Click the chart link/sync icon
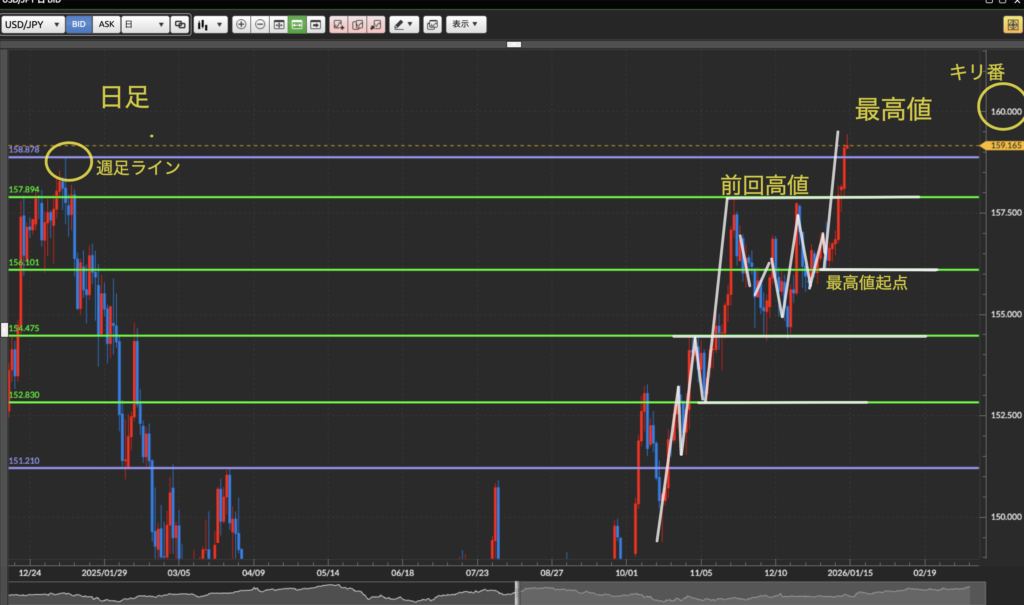This screenshot has width=1024, height=605. (180, 25)
